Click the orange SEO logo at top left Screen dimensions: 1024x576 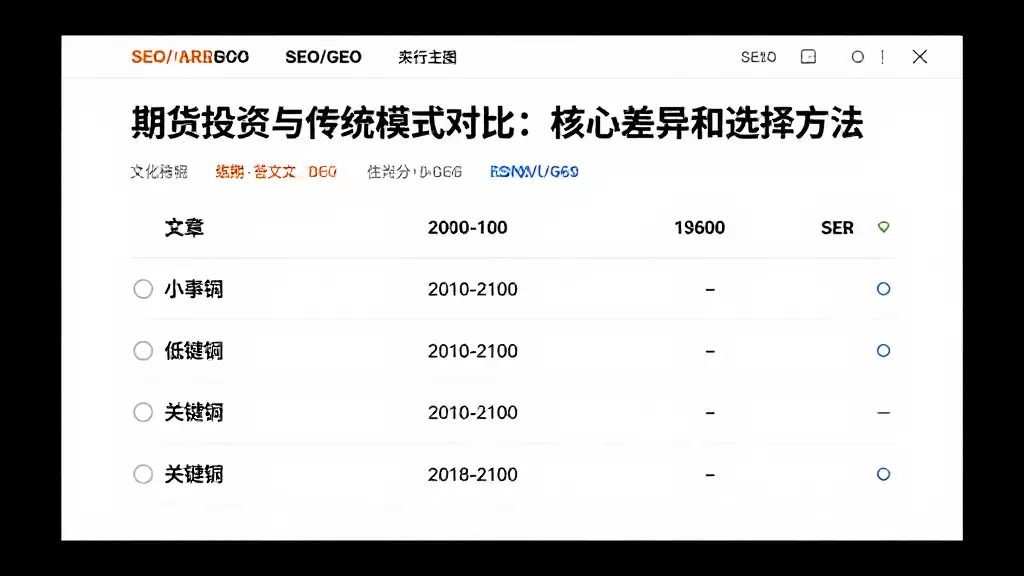click(x=190, y=57)
